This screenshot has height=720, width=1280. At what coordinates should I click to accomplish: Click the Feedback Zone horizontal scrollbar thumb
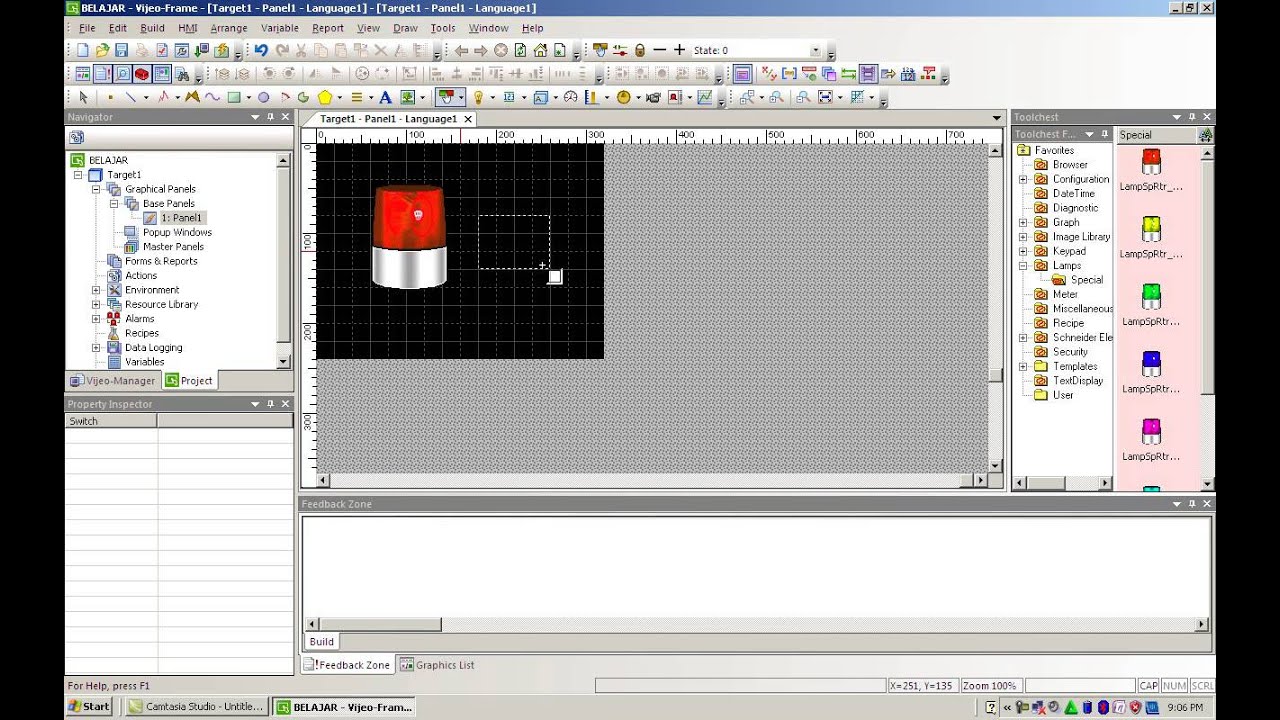pyautogui.click(x=380, y=625)
